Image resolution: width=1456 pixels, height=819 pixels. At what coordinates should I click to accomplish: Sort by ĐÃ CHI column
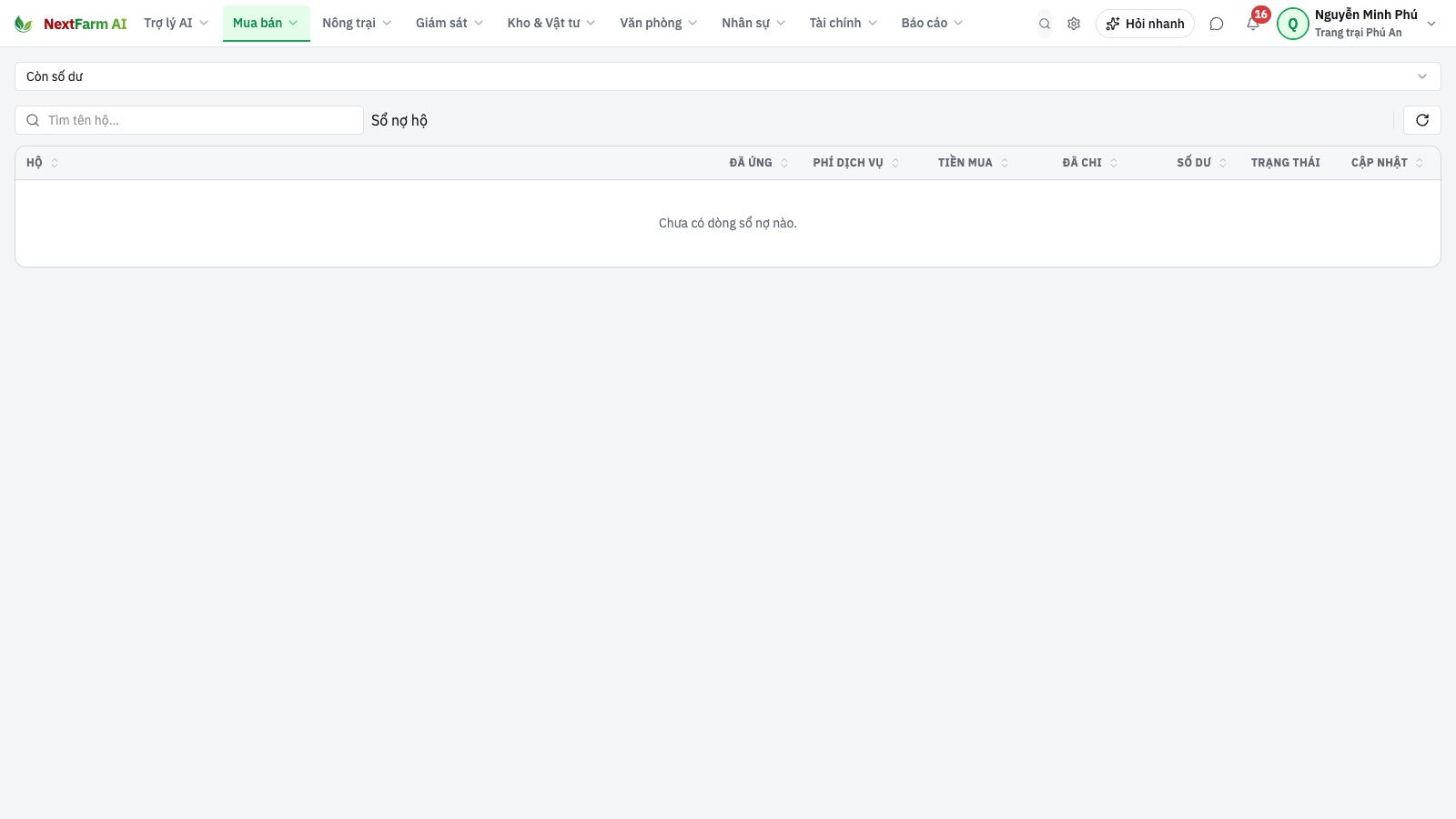[1090, 163]
